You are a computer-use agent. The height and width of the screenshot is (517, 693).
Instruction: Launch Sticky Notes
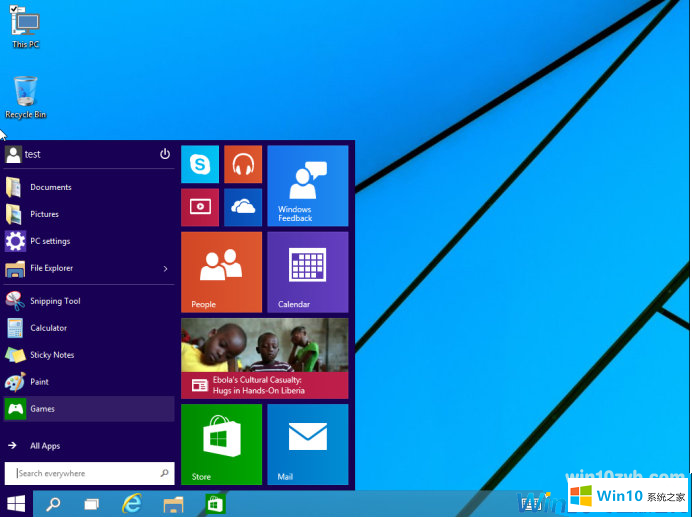coord(89,355)
